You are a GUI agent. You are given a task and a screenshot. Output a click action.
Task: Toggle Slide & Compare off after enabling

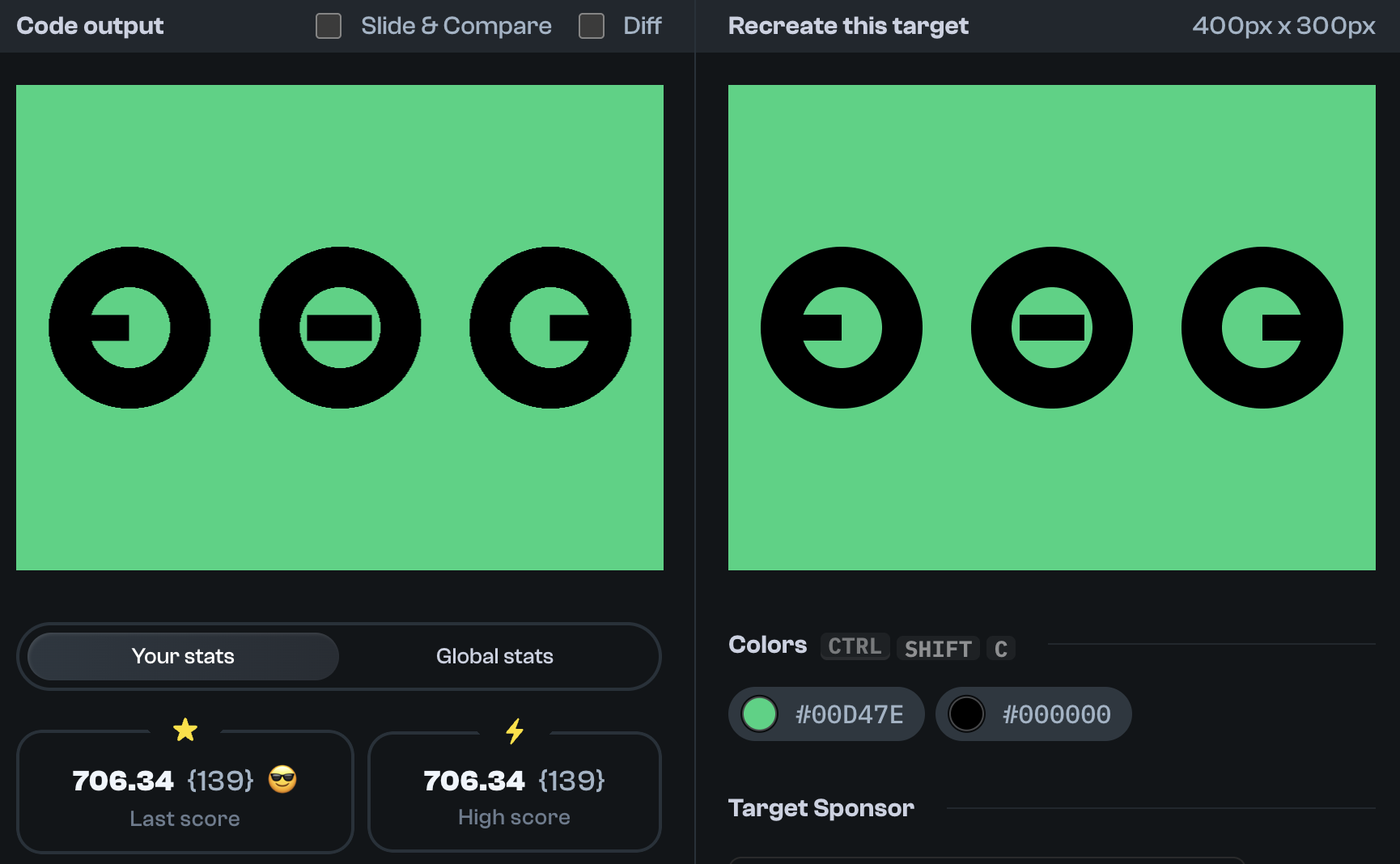click(x=329, y=26)
